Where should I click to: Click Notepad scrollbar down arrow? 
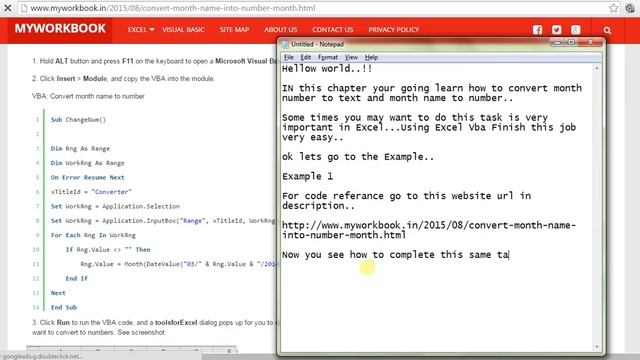tap(597, 347)
